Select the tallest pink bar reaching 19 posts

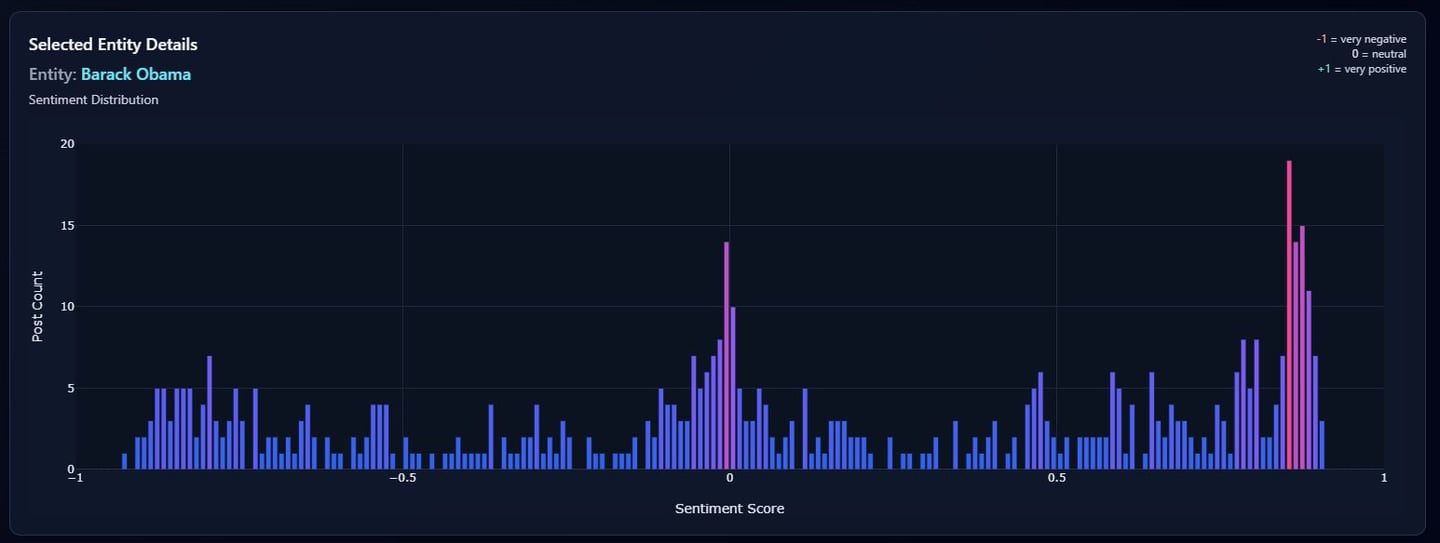coord(1290,315)
